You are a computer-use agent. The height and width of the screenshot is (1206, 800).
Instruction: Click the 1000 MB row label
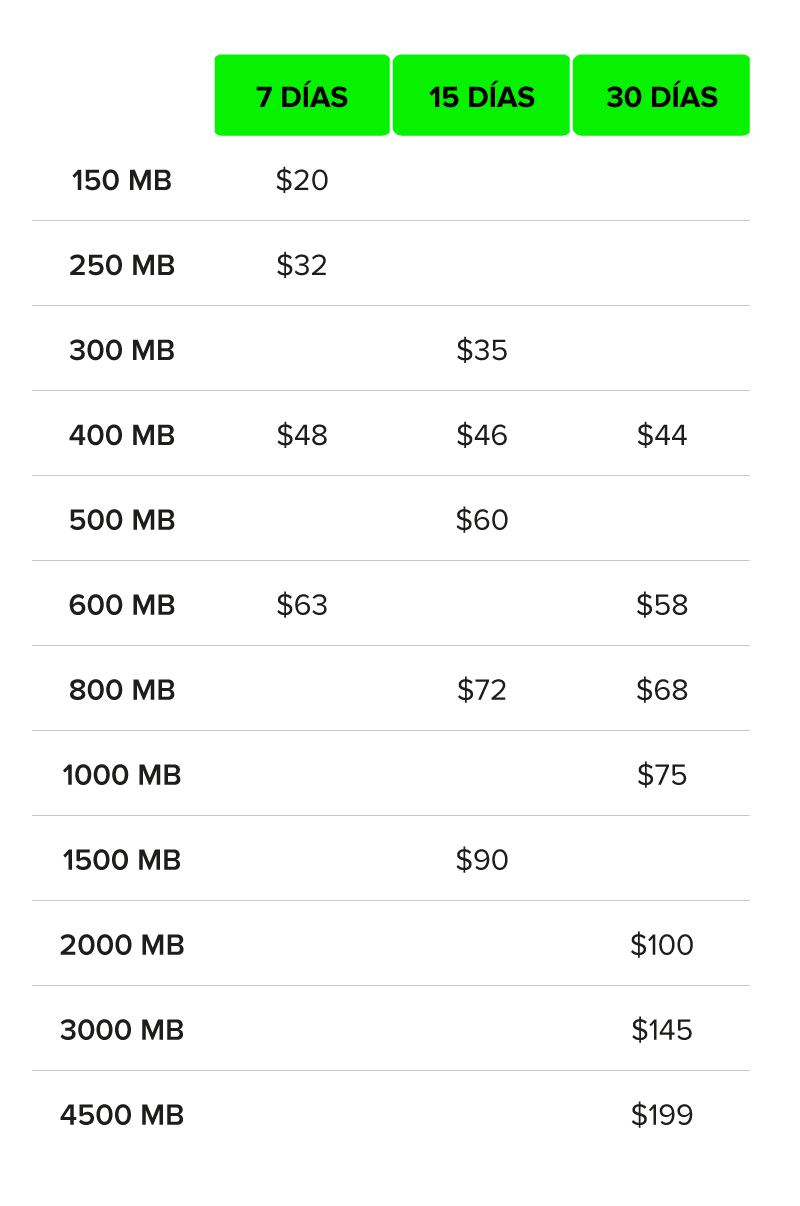[122, 776]
